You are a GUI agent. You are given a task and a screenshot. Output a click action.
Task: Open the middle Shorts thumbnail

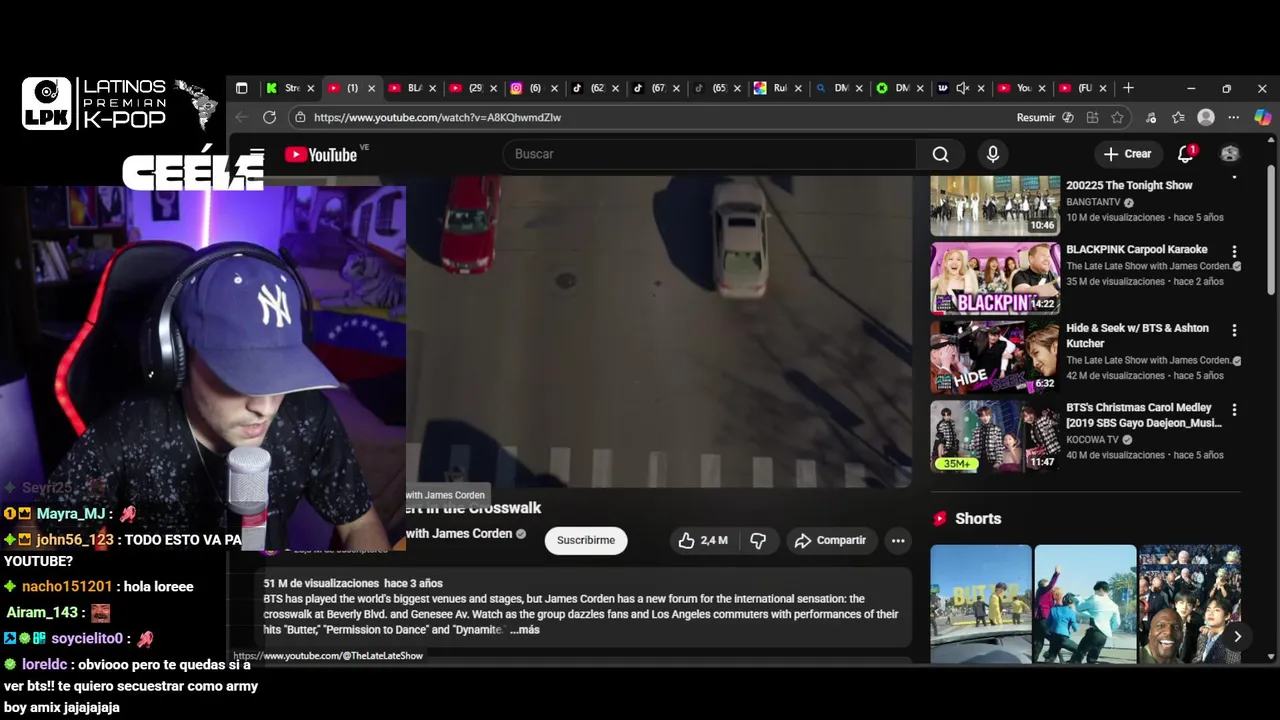[1085, 604]
